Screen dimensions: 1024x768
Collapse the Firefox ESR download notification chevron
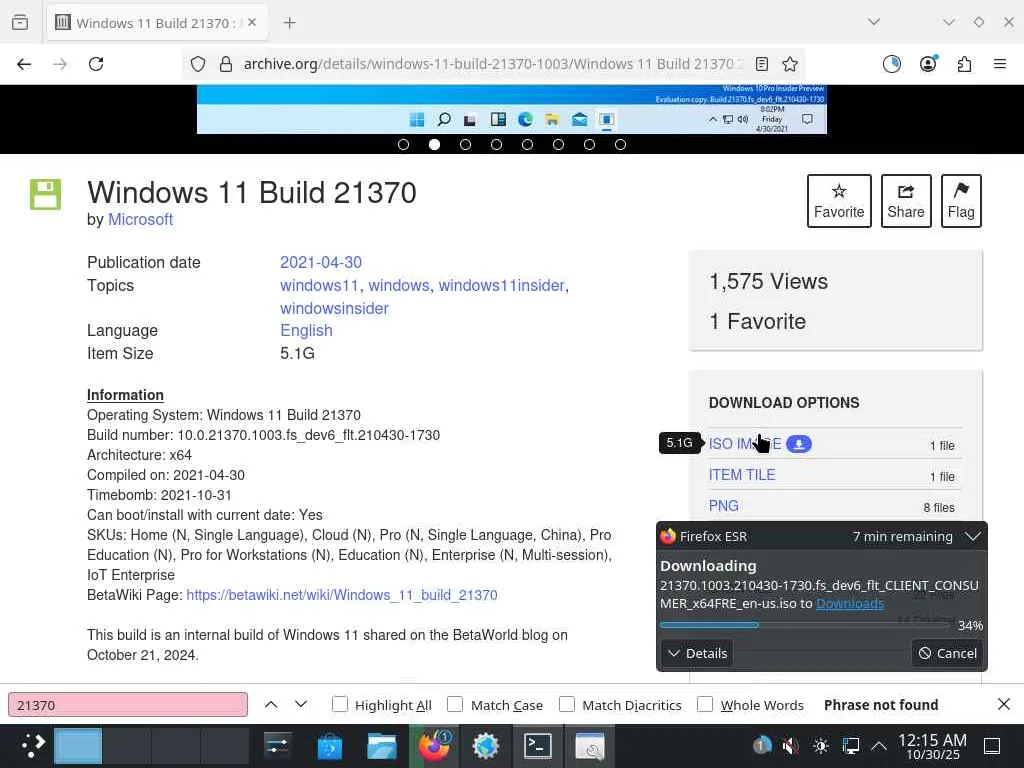pyautogui.click(x=973, y=536)
